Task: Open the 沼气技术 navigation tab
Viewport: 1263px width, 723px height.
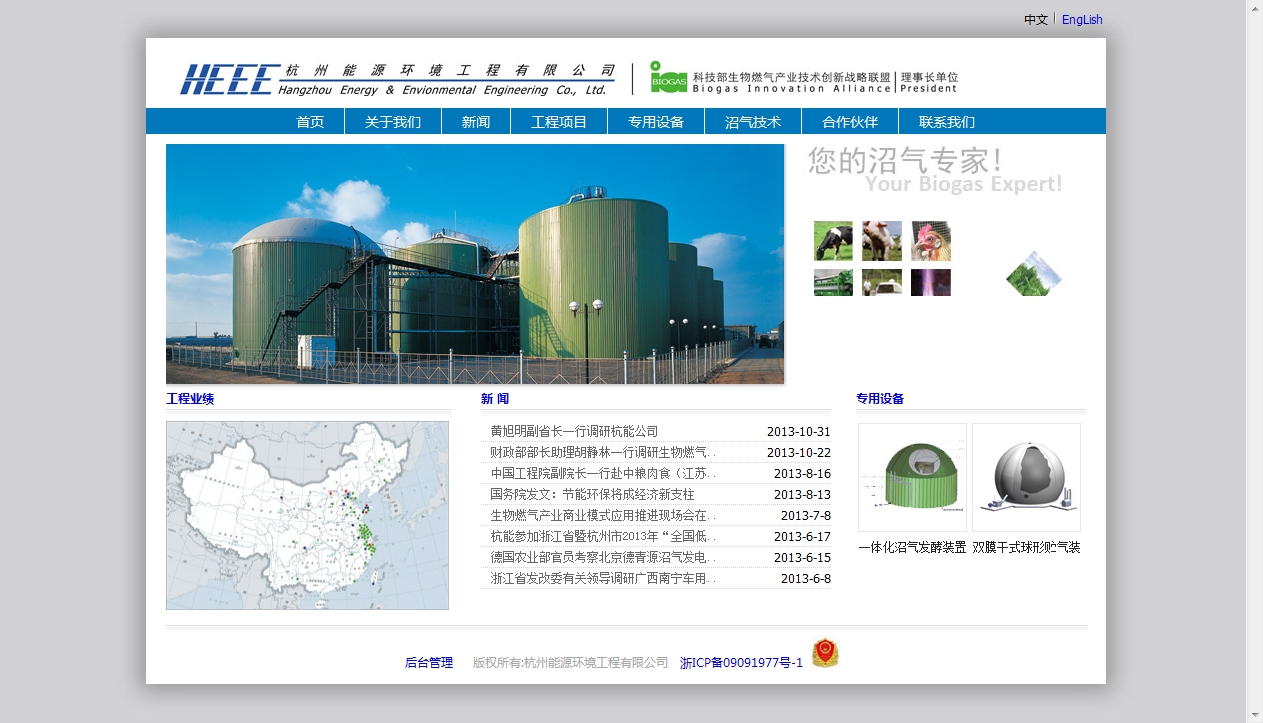Action: coord(753,122)
